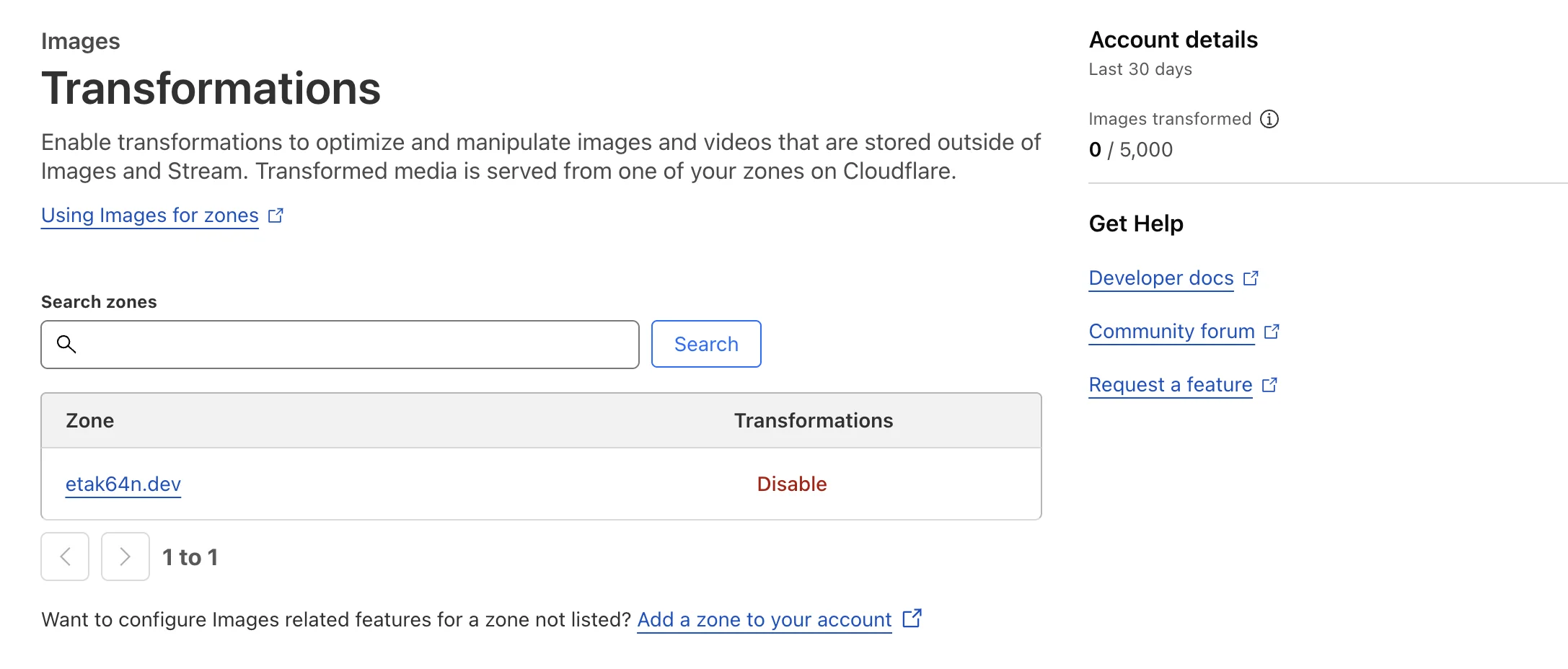Viewport: 1568px width, 669px height.
Task: Go to previous page of zones
Action: [65, 557]
